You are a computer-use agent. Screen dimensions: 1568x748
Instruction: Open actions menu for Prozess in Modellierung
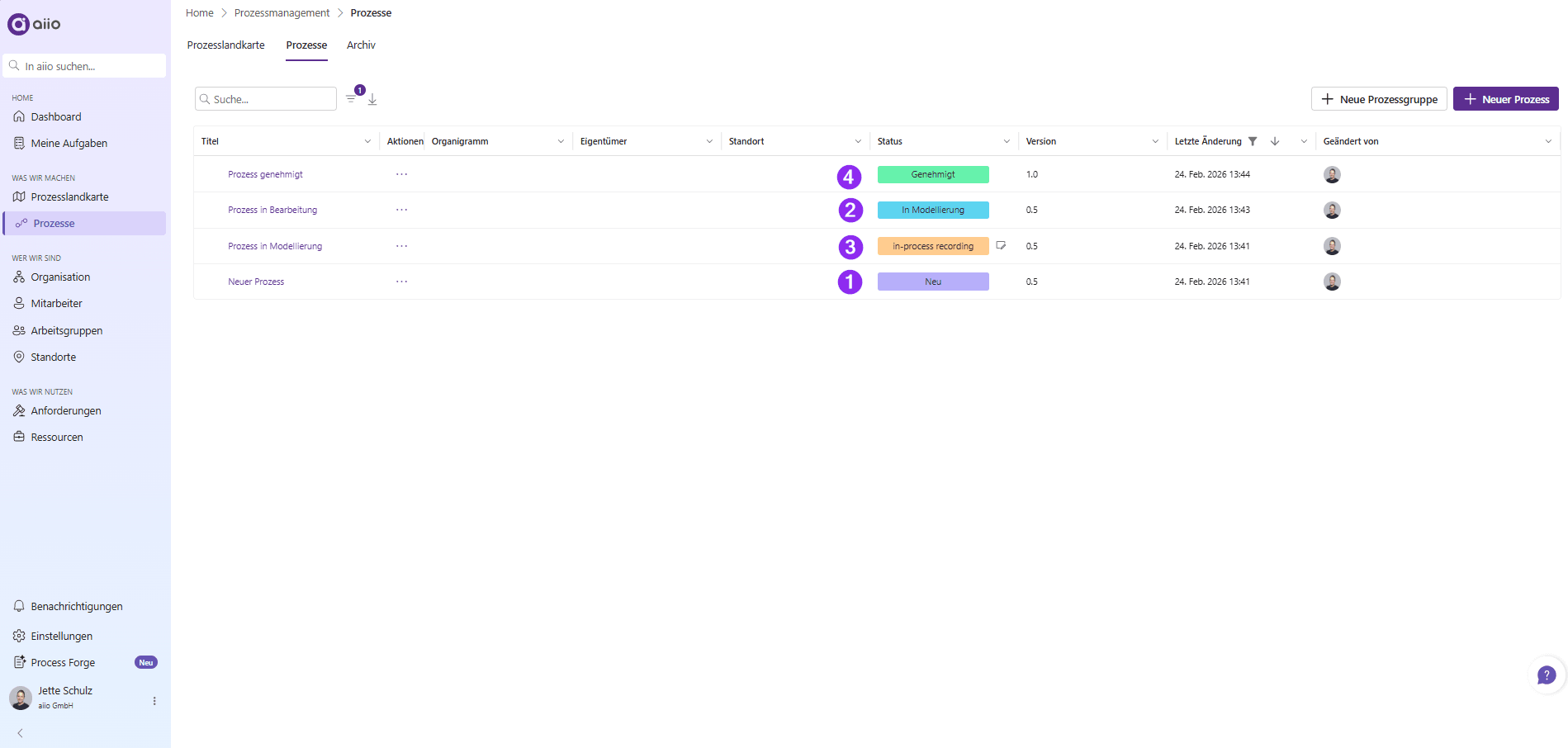pyautogui.click(x=401, y=246)
